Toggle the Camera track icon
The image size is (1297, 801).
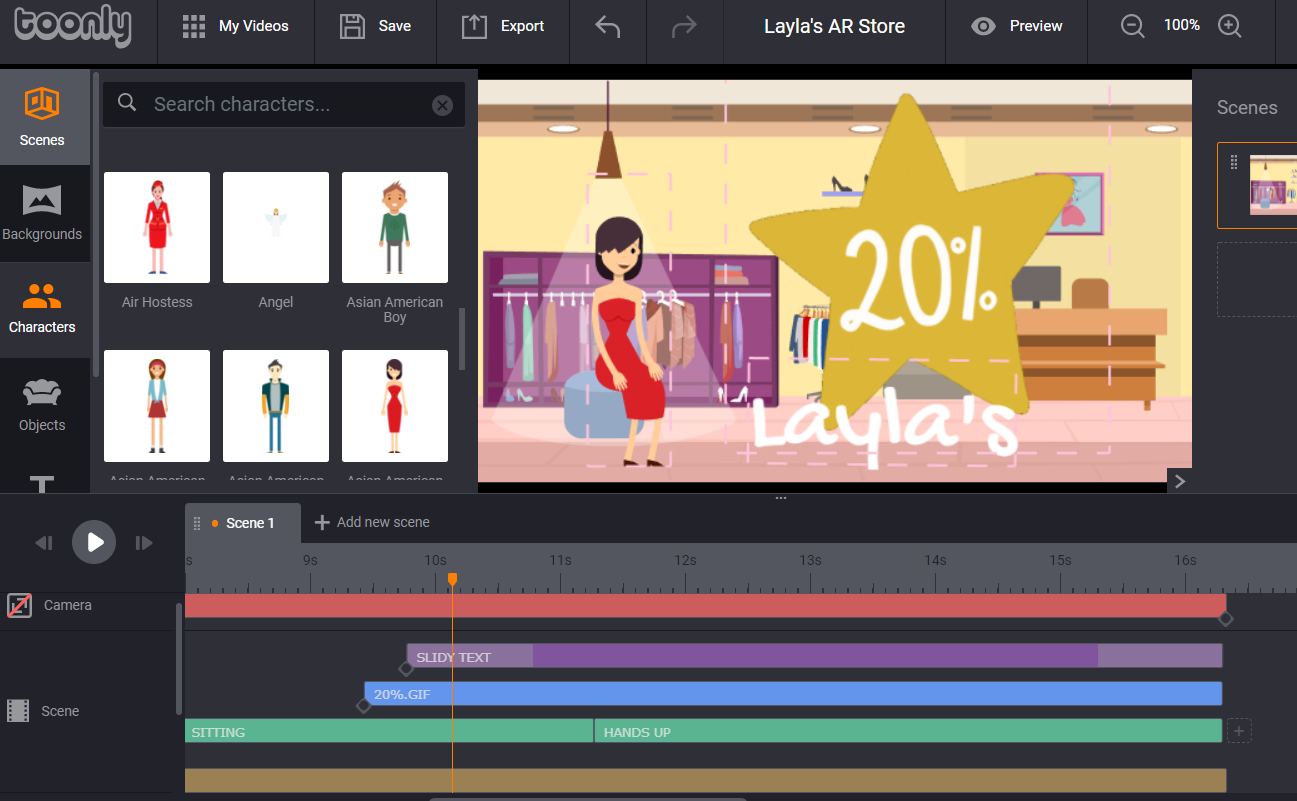tap(19, 605)
